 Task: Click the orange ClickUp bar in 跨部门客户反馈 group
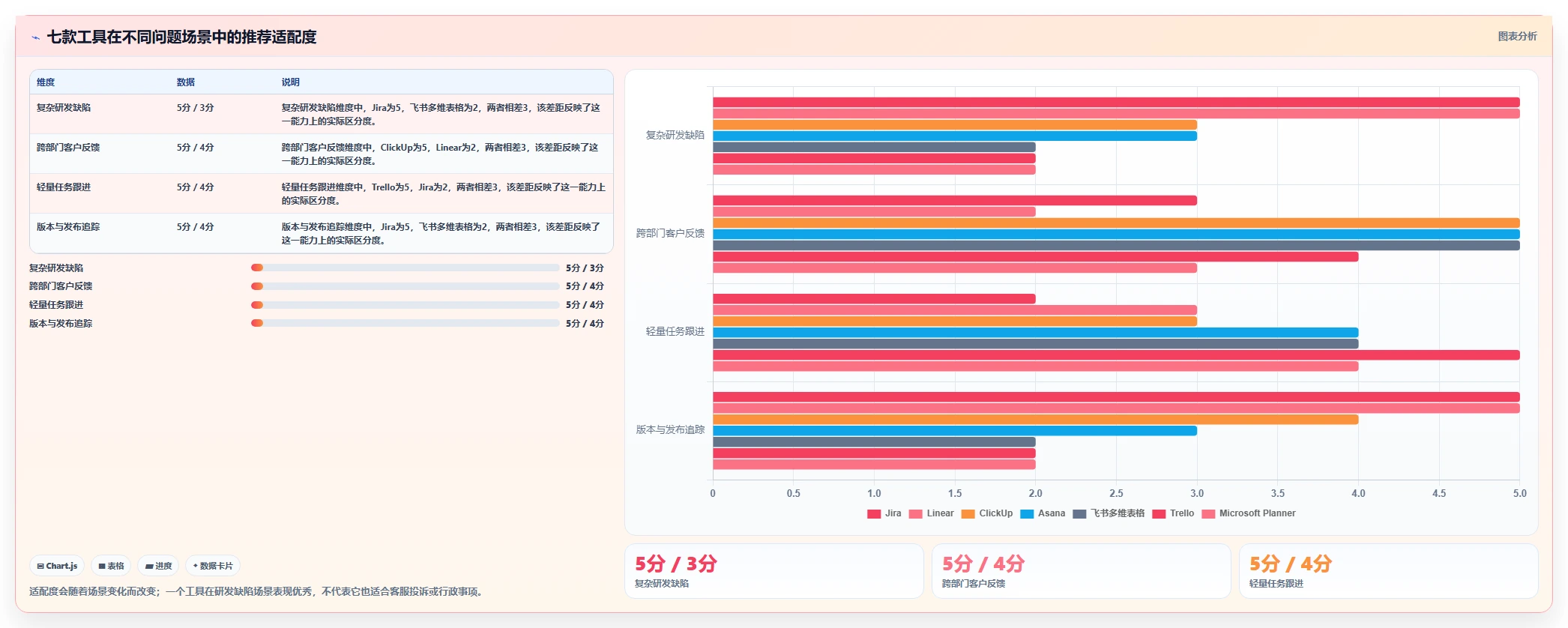[1116, 223]
